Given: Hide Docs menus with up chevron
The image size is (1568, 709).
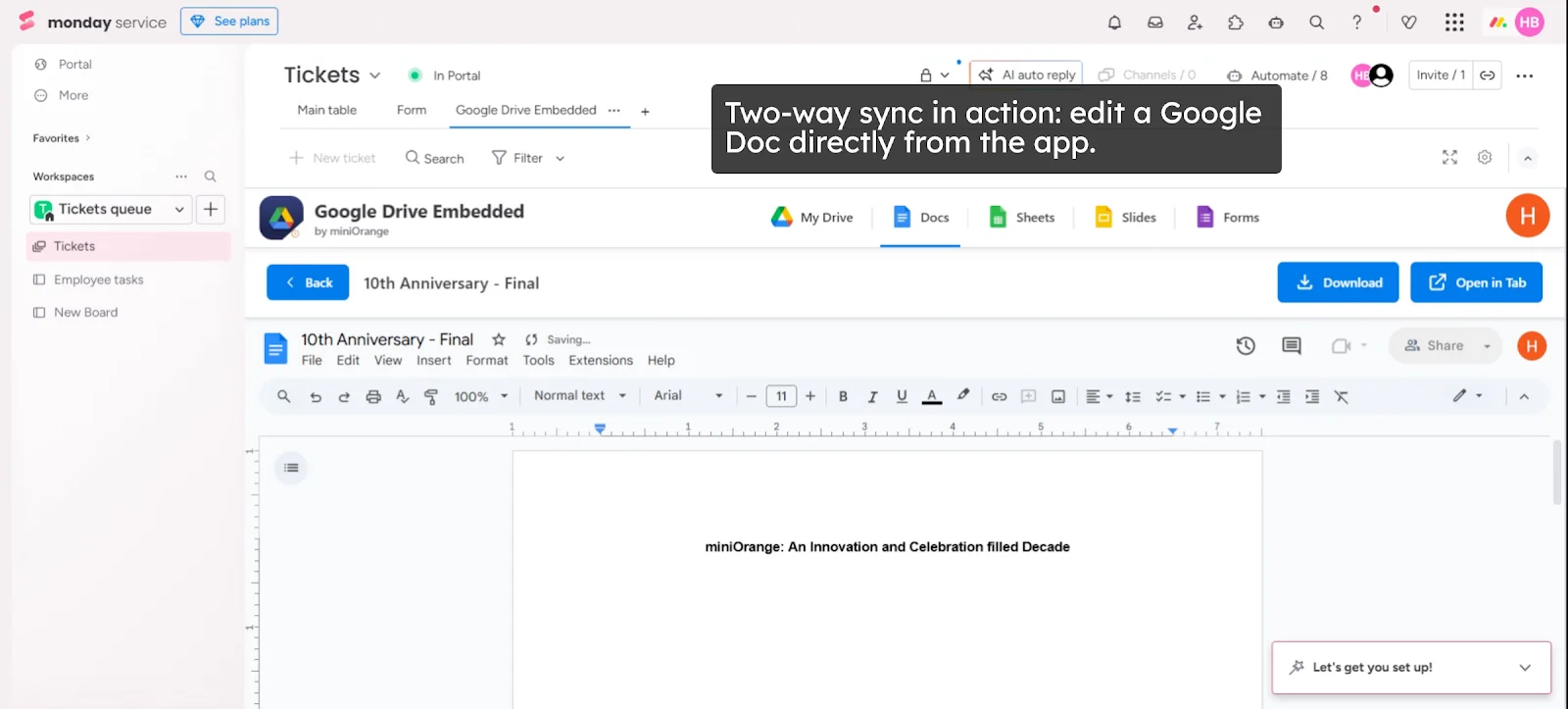Looking at the screenshot, I should [1524, 397].
